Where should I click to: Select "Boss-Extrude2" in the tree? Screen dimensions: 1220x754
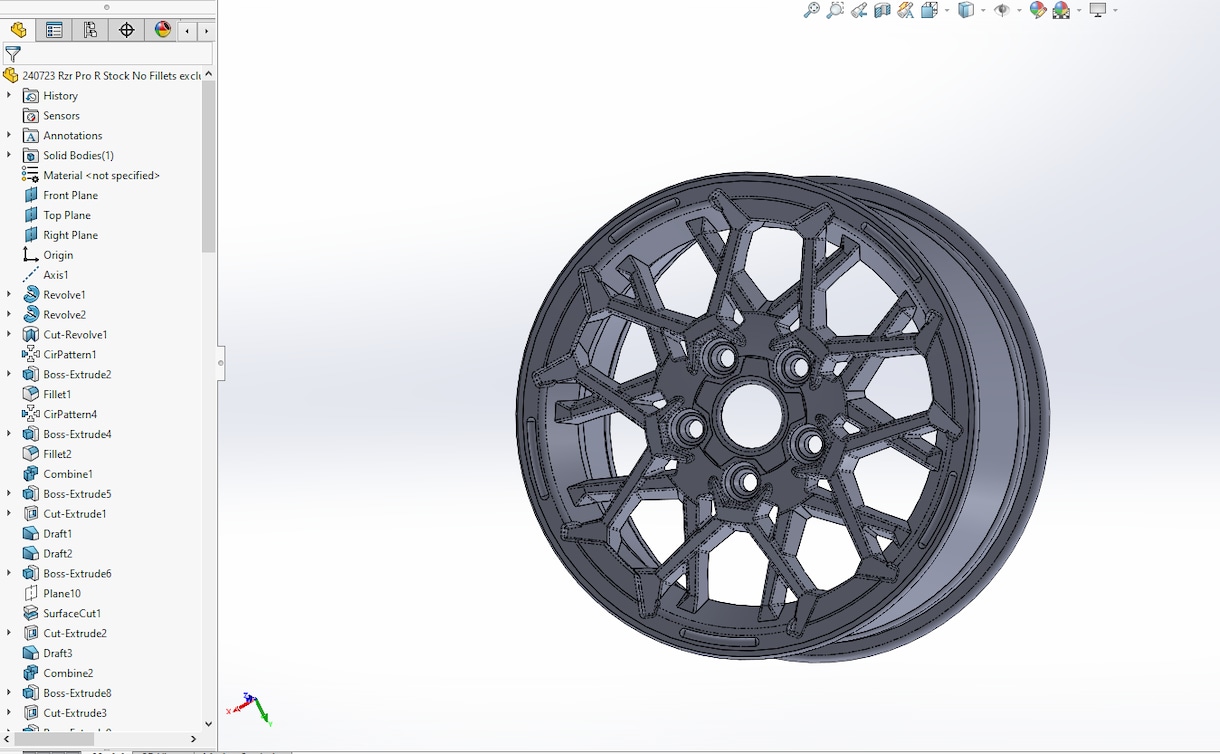point(77,374)
